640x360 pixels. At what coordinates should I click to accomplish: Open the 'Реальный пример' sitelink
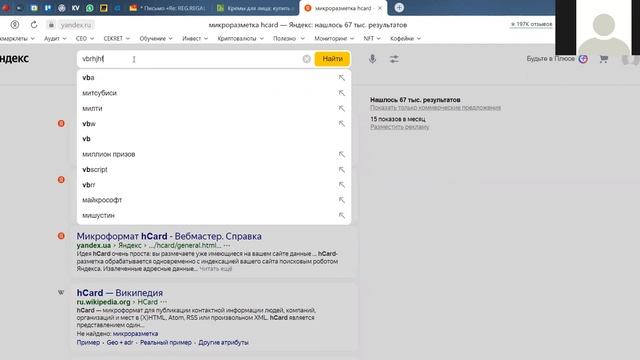point(166,342)
